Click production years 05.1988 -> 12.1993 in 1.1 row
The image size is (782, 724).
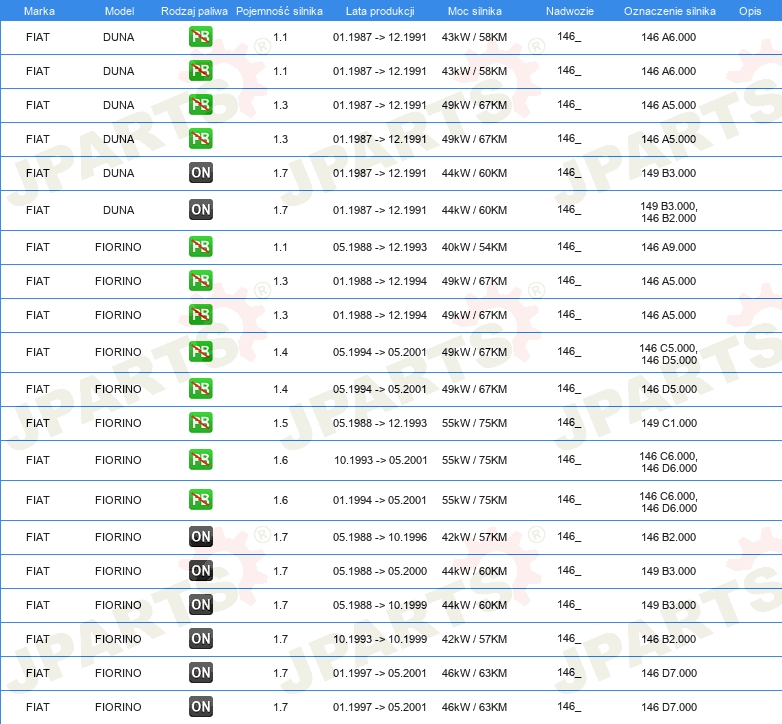[x=380, y=247]
